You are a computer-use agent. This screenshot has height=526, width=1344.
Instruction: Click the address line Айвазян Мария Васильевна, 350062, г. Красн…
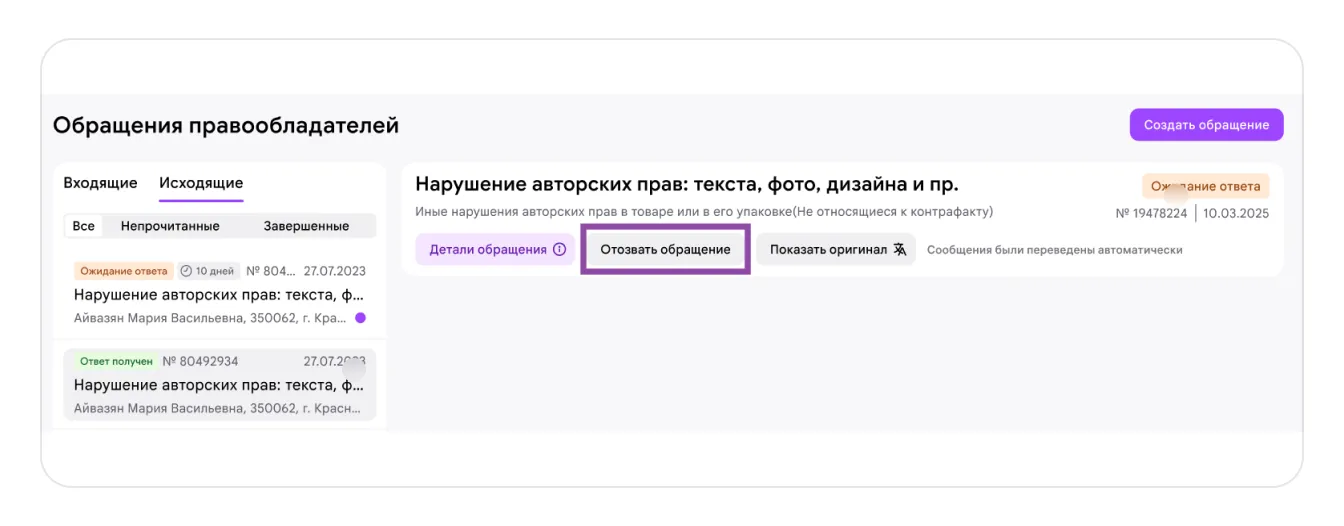coord(218,408)
